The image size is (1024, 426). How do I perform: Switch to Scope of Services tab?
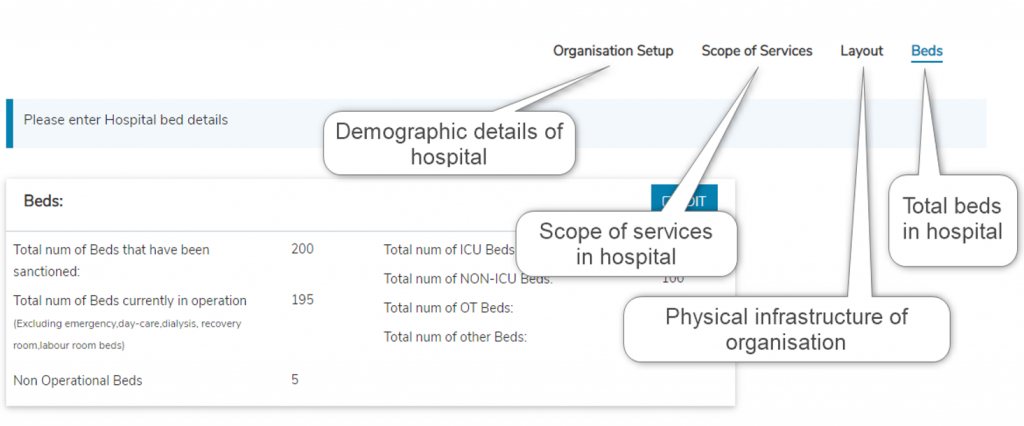tap(757, 51)
